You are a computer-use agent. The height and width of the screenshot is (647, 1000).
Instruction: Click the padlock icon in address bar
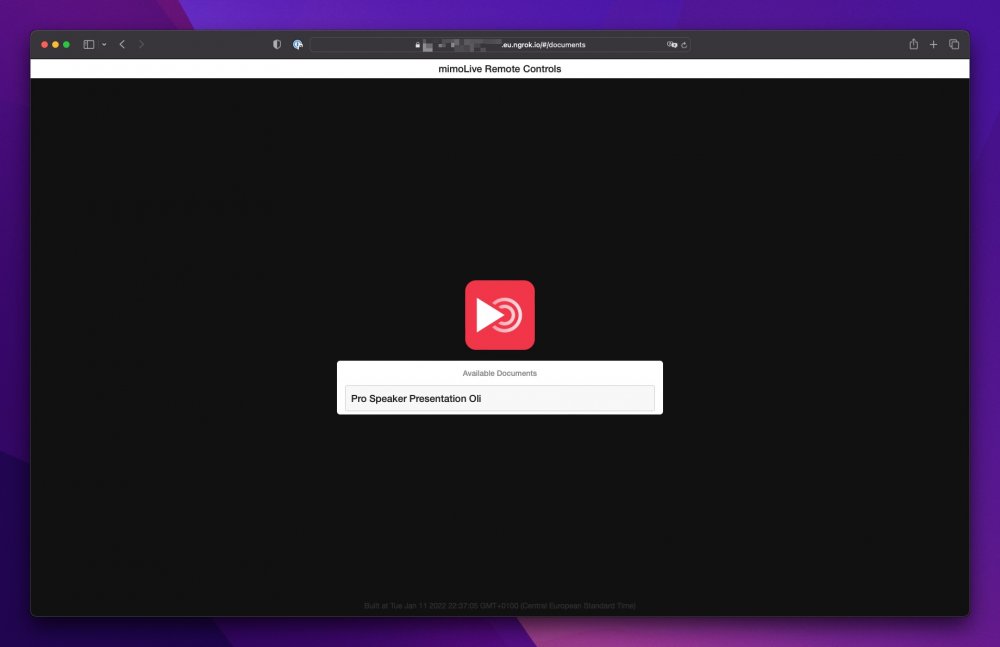[x=418, y=45]
